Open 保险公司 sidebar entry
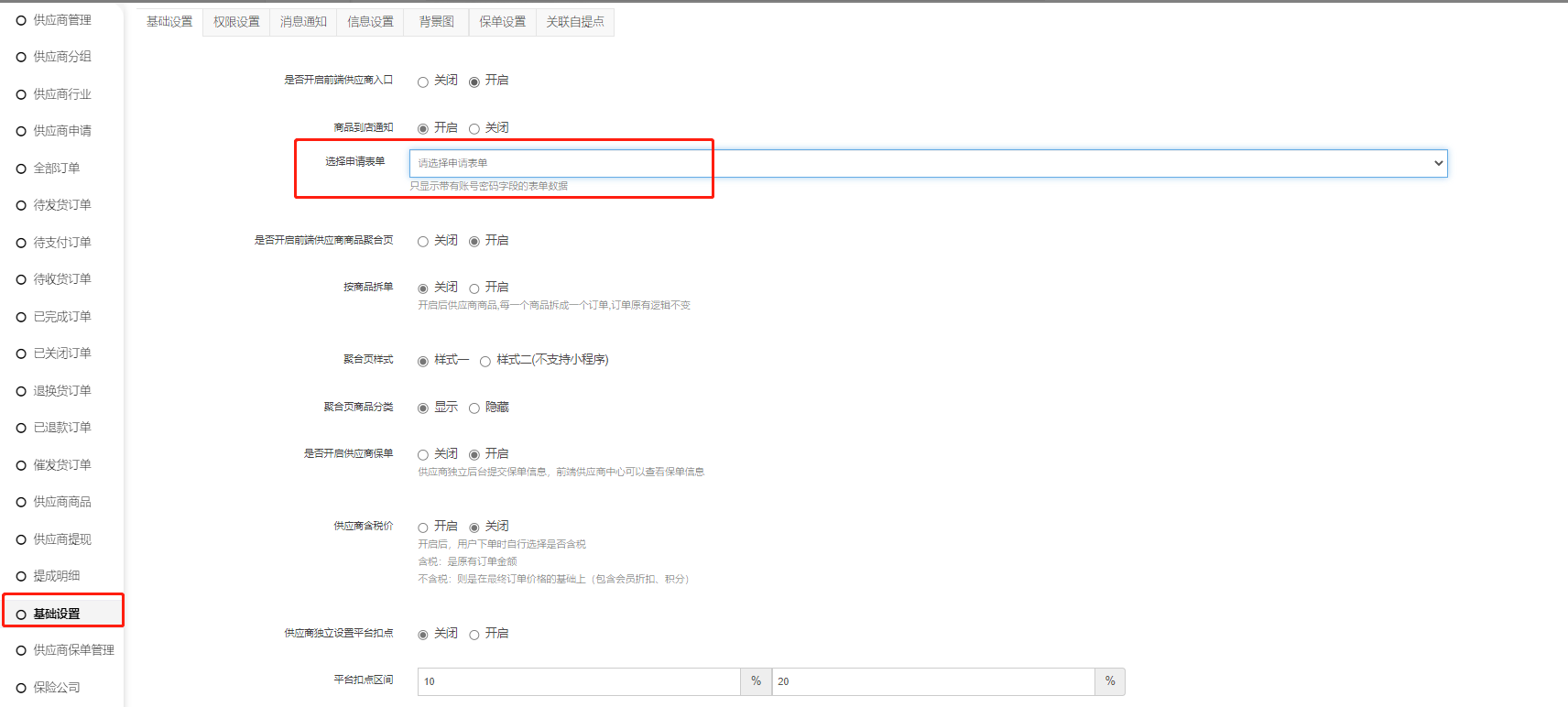This screenshot has width=1568, height=707. [56, 688]
